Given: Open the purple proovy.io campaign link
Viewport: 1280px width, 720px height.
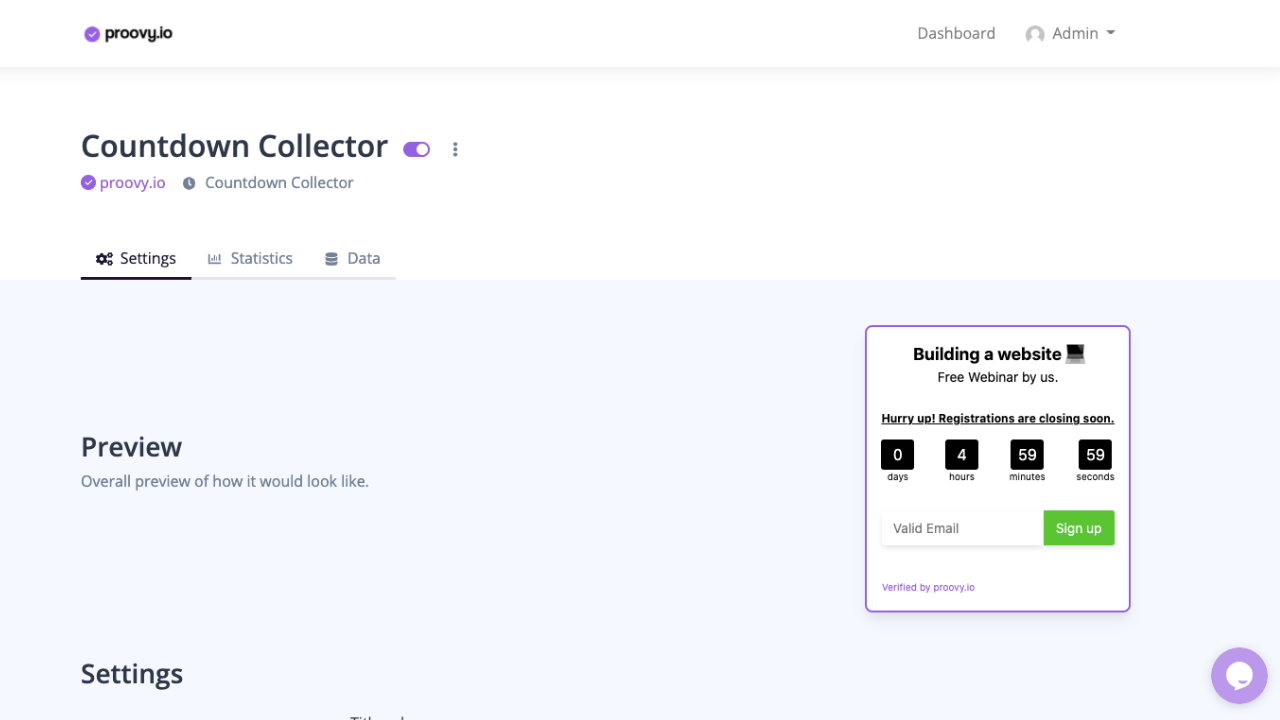Looking at the screenshot, I should pyautogui.click(x=132, y=183).
